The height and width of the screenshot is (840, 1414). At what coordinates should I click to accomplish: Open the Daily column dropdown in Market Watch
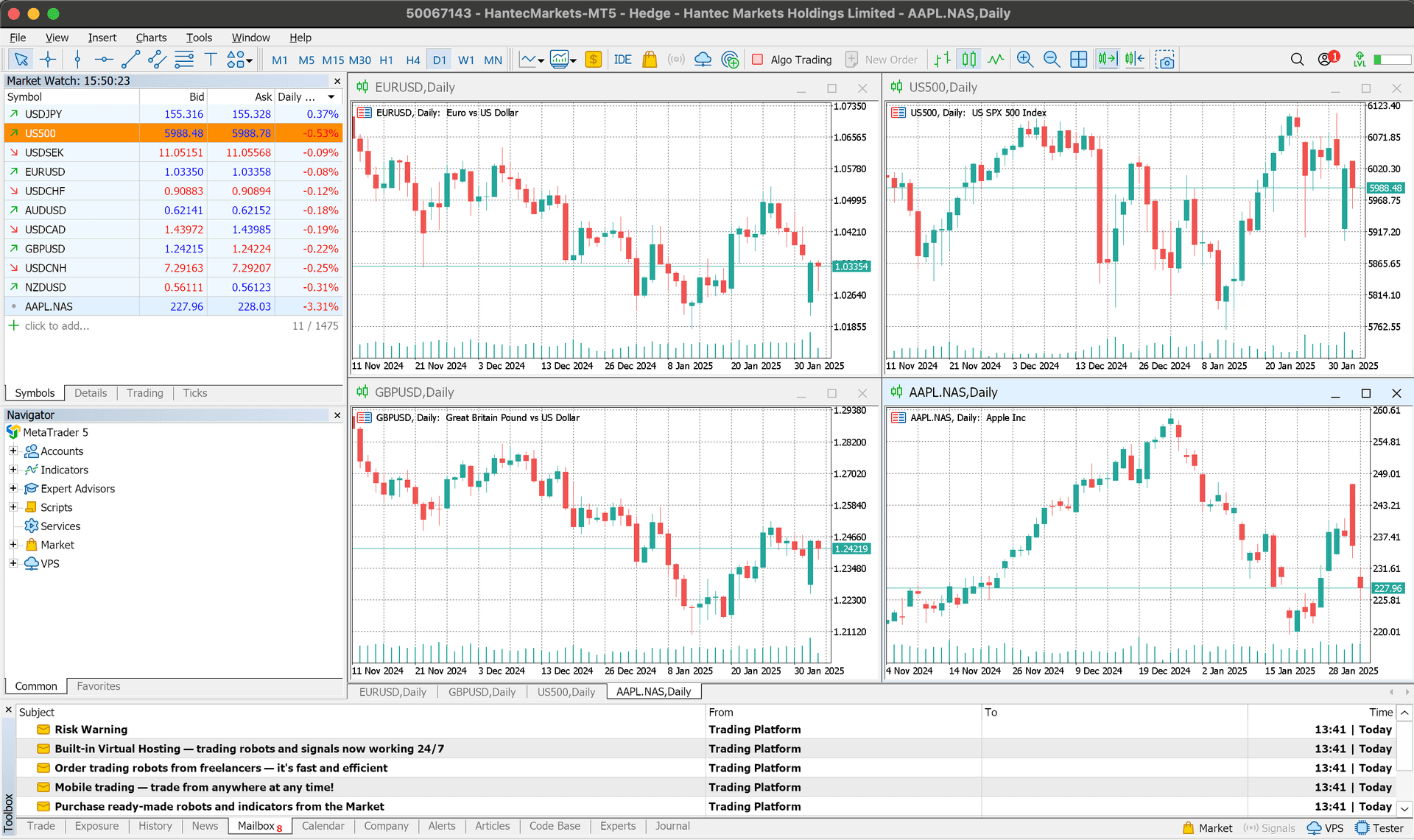331,96
